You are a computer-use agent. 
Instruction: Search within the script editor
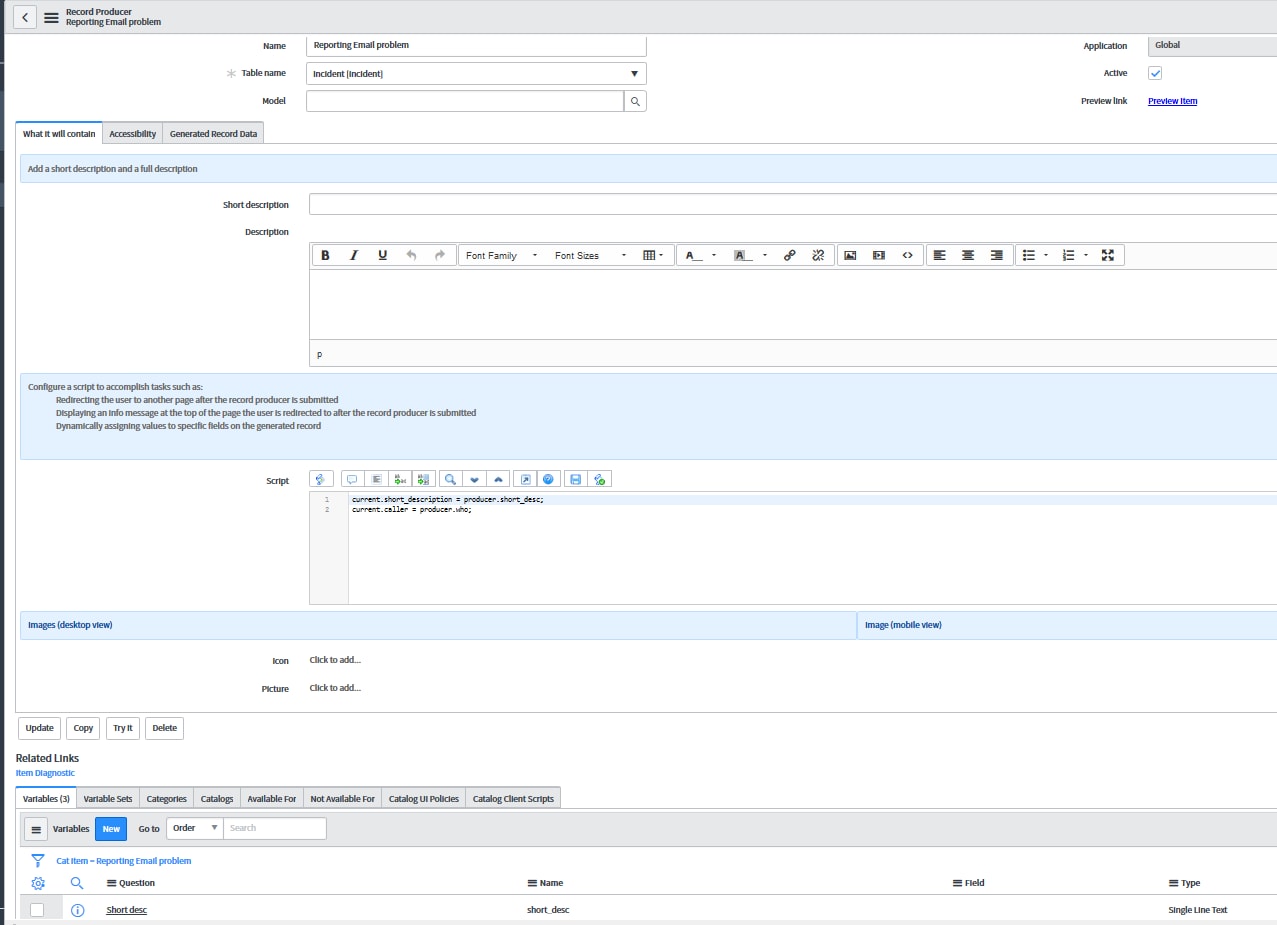[451, 479]
